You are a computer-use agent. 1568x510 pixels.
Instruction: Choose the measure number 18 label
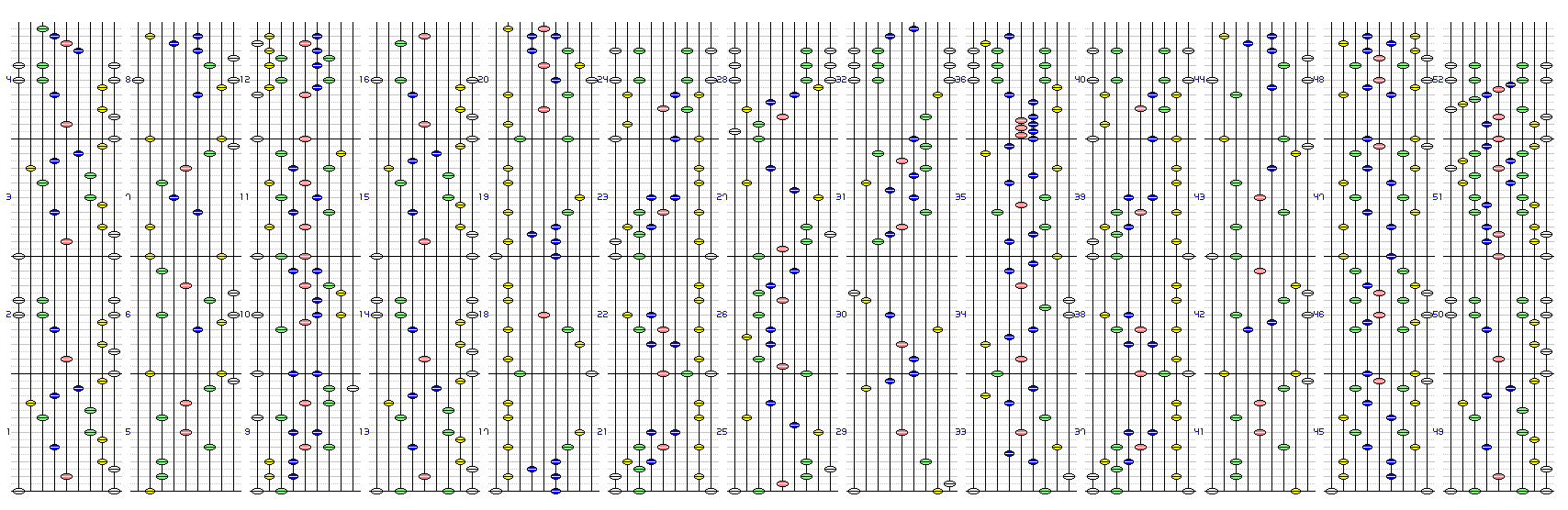(x=483, y=315)
